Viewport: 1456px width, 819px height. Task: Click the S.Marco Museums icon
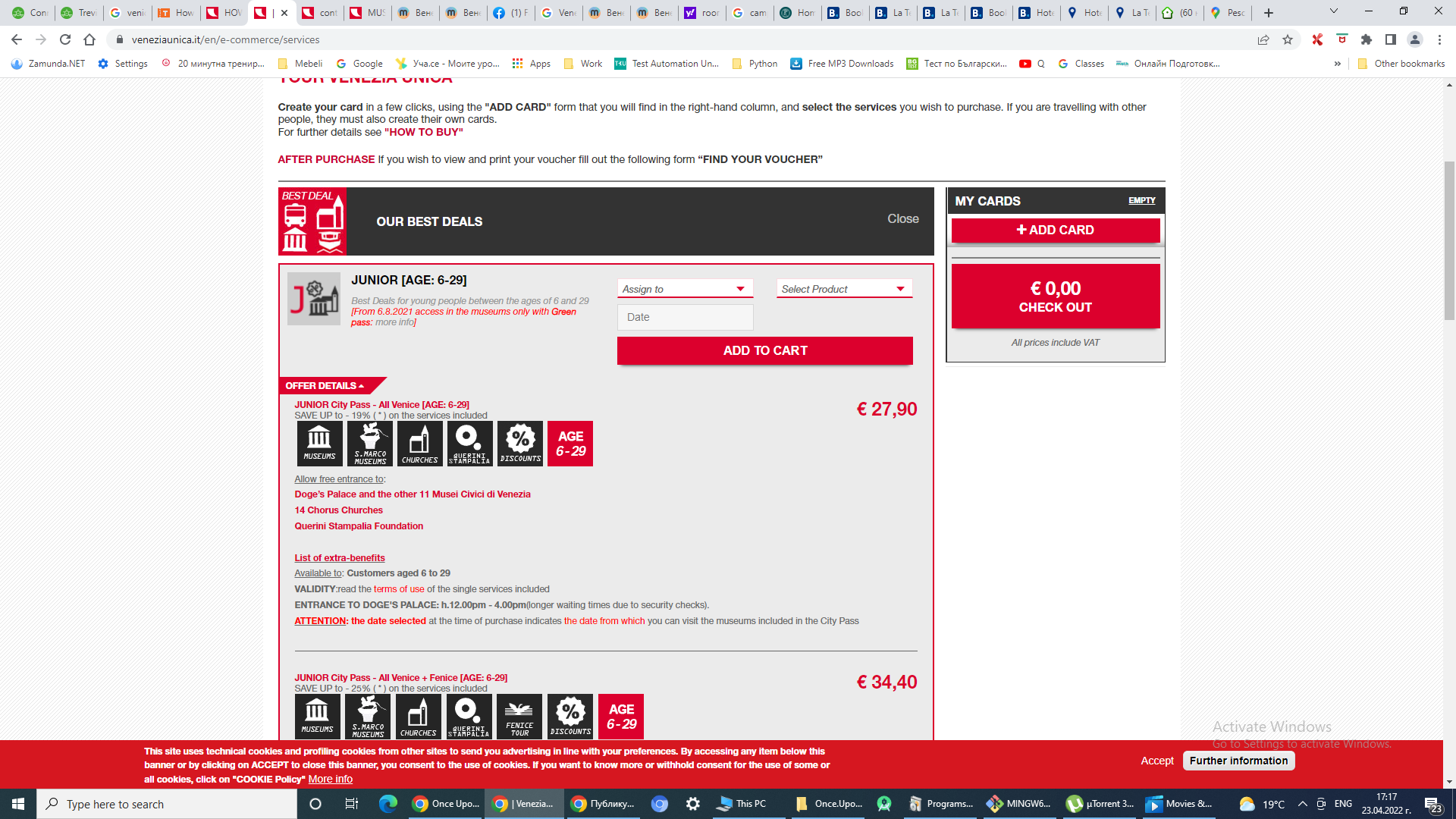(369, 443)
